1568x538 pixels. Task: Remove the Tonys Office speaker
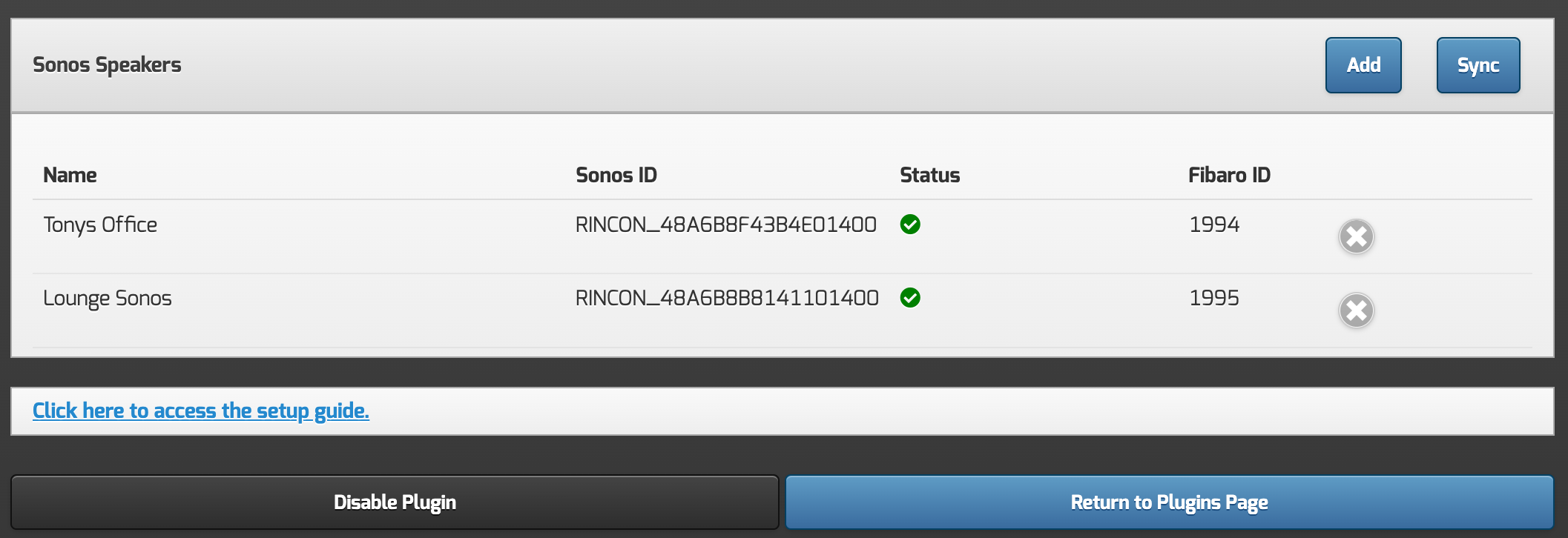[x=1356, y=237]
